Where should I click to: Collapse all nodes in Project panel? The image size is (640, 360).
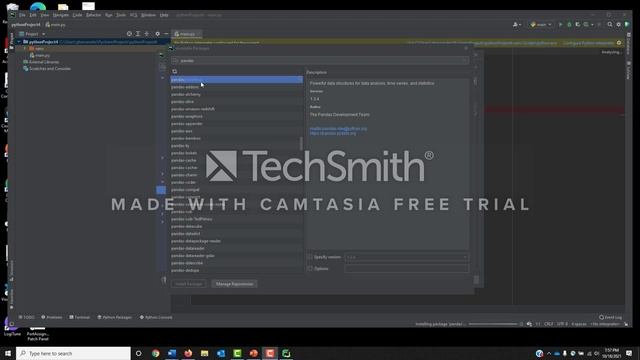(147, 34)
